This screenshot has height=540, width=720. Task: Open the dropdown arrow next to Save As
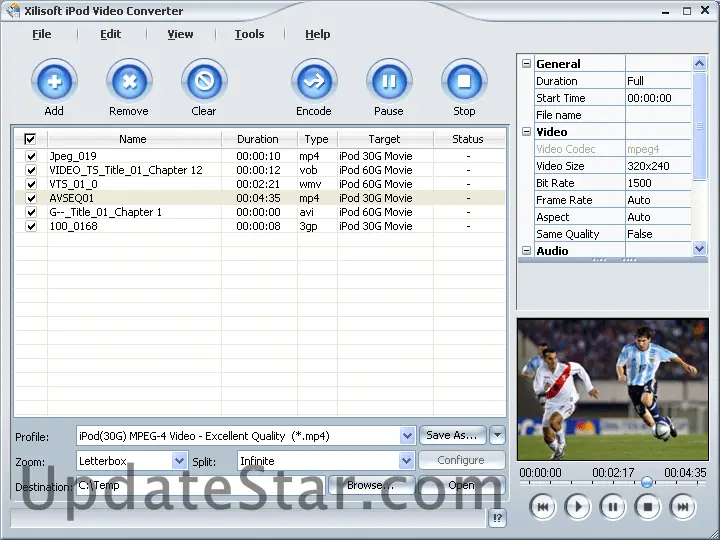pos(497,435)
